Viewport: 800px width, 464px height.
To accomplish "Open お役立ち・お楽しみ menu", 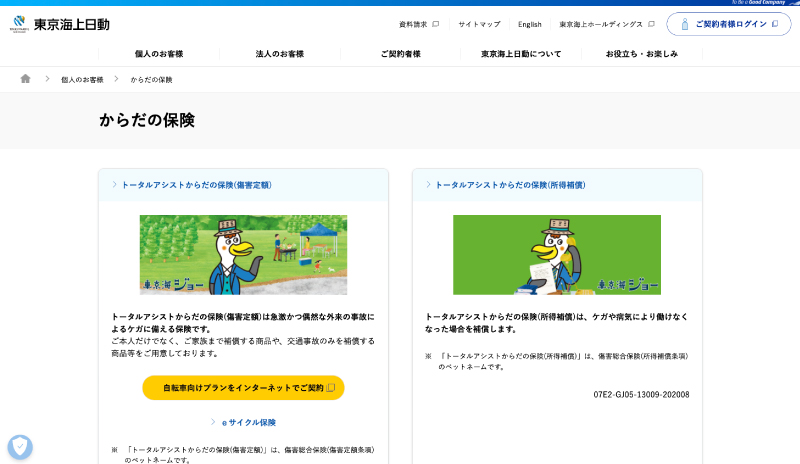I will (x=642, y=54).
